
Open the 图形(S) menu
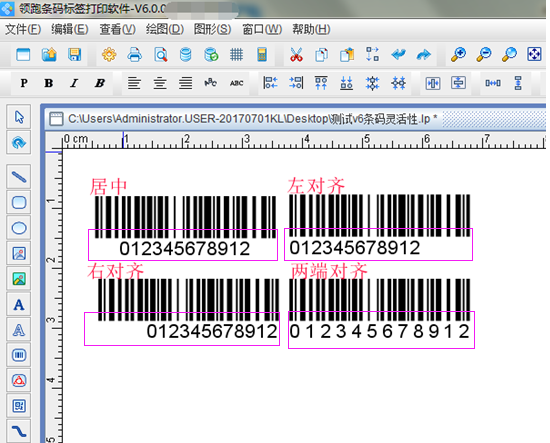[213, 29]
